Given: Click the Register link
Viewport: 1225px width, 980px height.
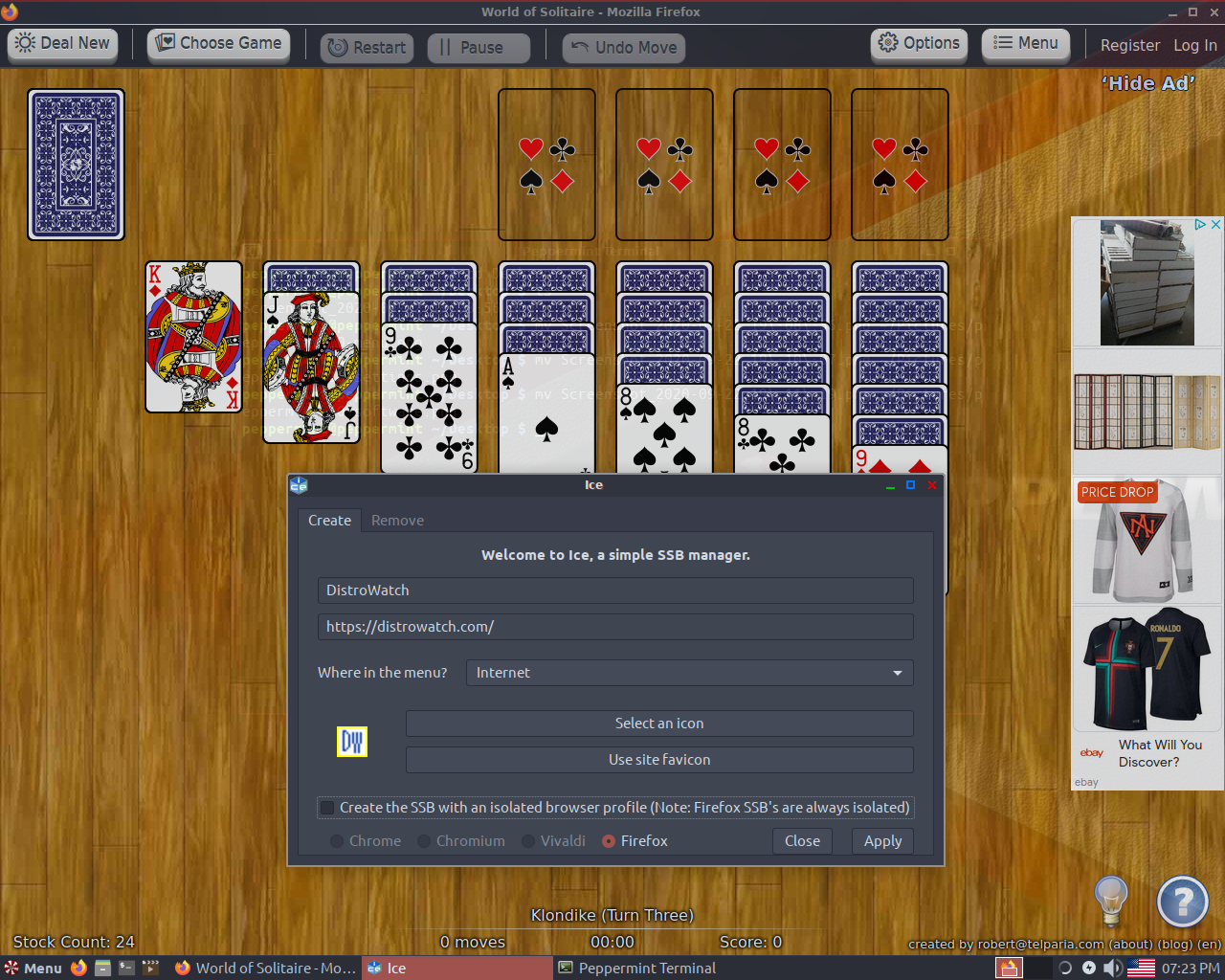Looking at the screenshot, I should [1130, 45].
